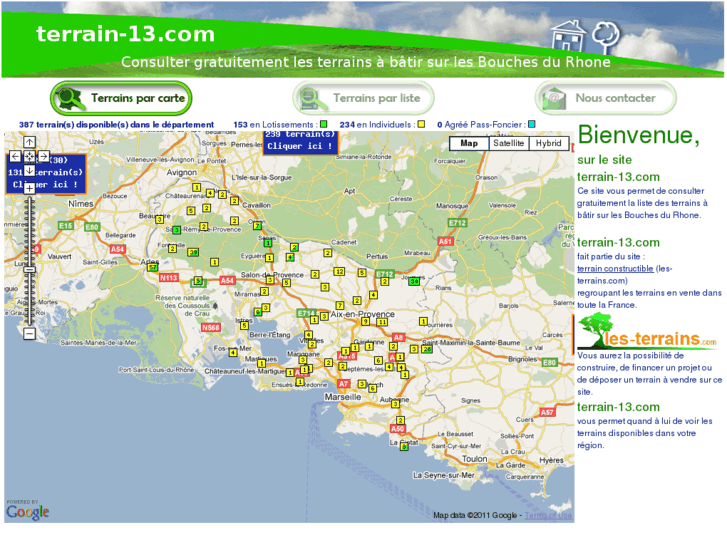The image size is (727, 545).
Task: Zoom in with the plus button
Action: point(29,188)
